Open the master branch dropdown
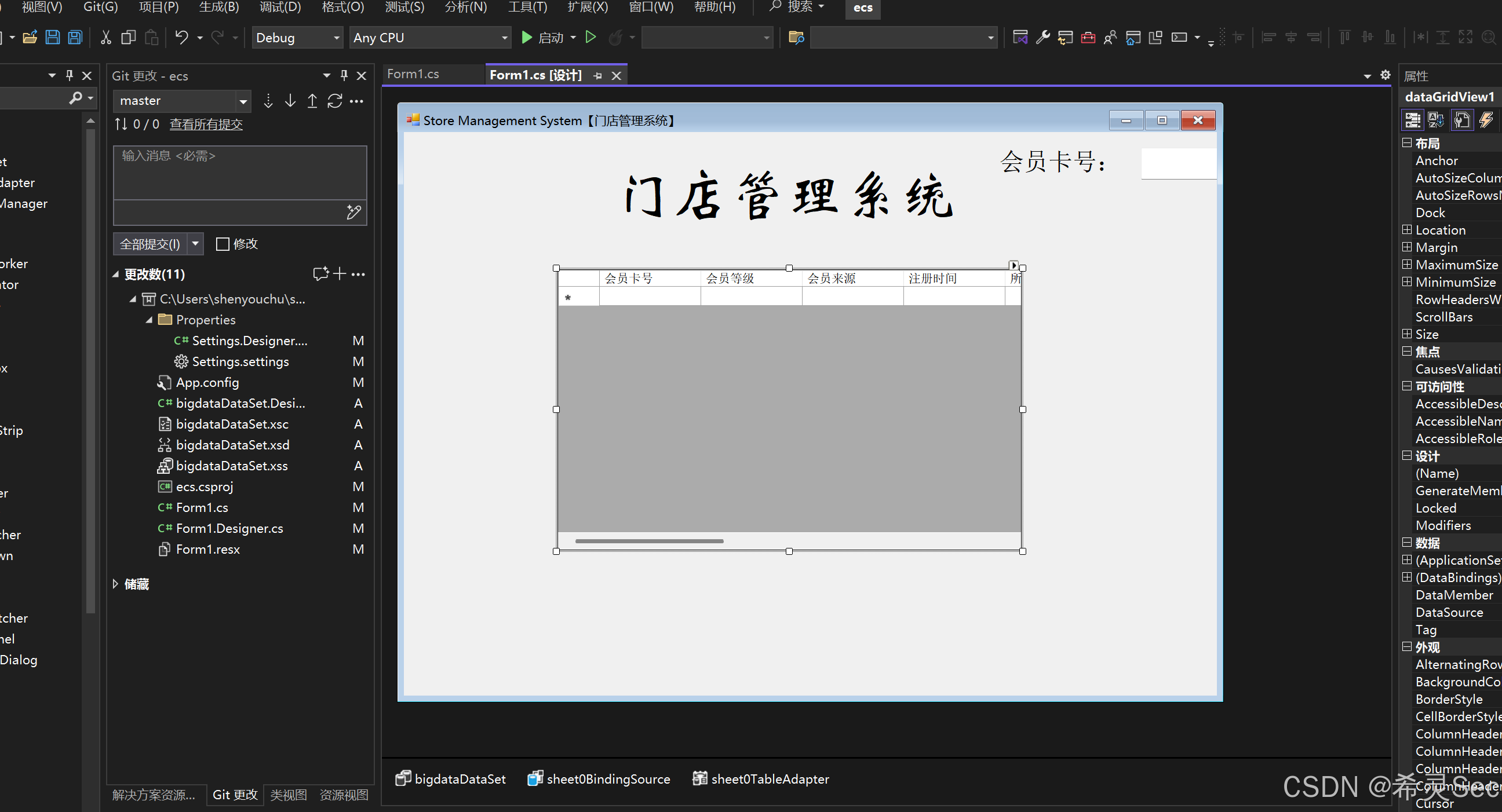Screen dimensions: 1502x812 click(243, 101)
